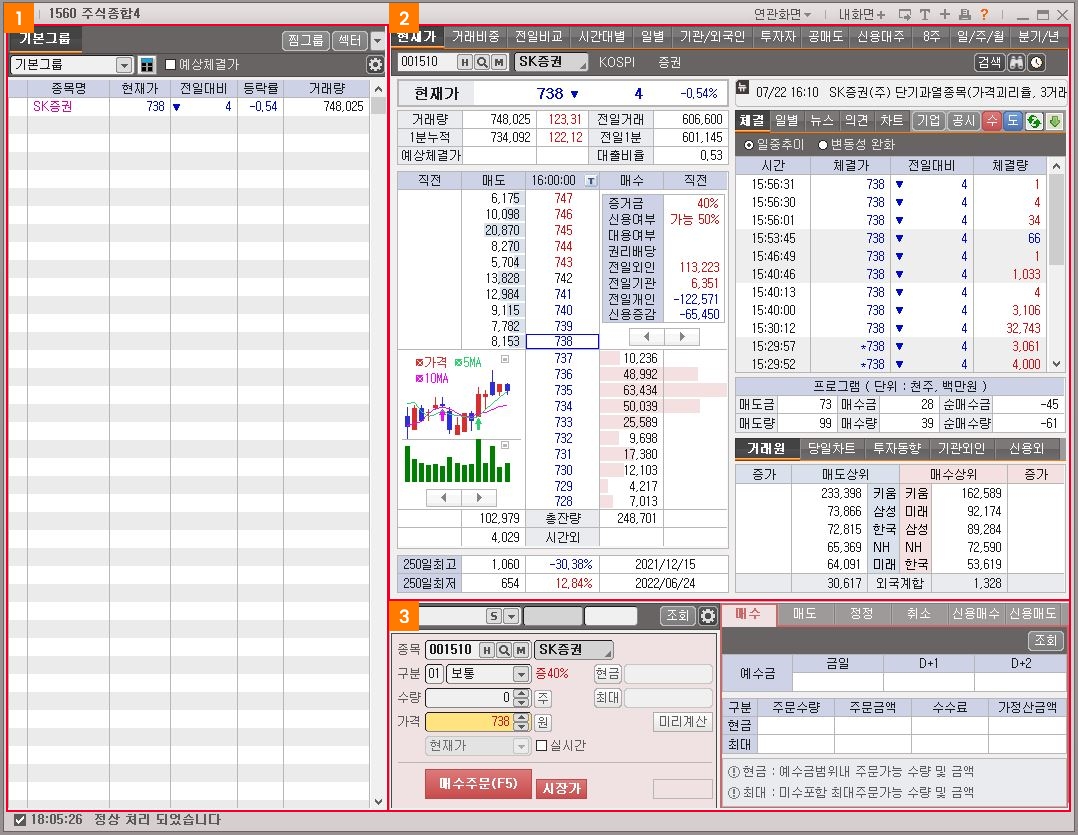
Task: Enable the 실시간 real-time checkbox
Action: [541, 746]
